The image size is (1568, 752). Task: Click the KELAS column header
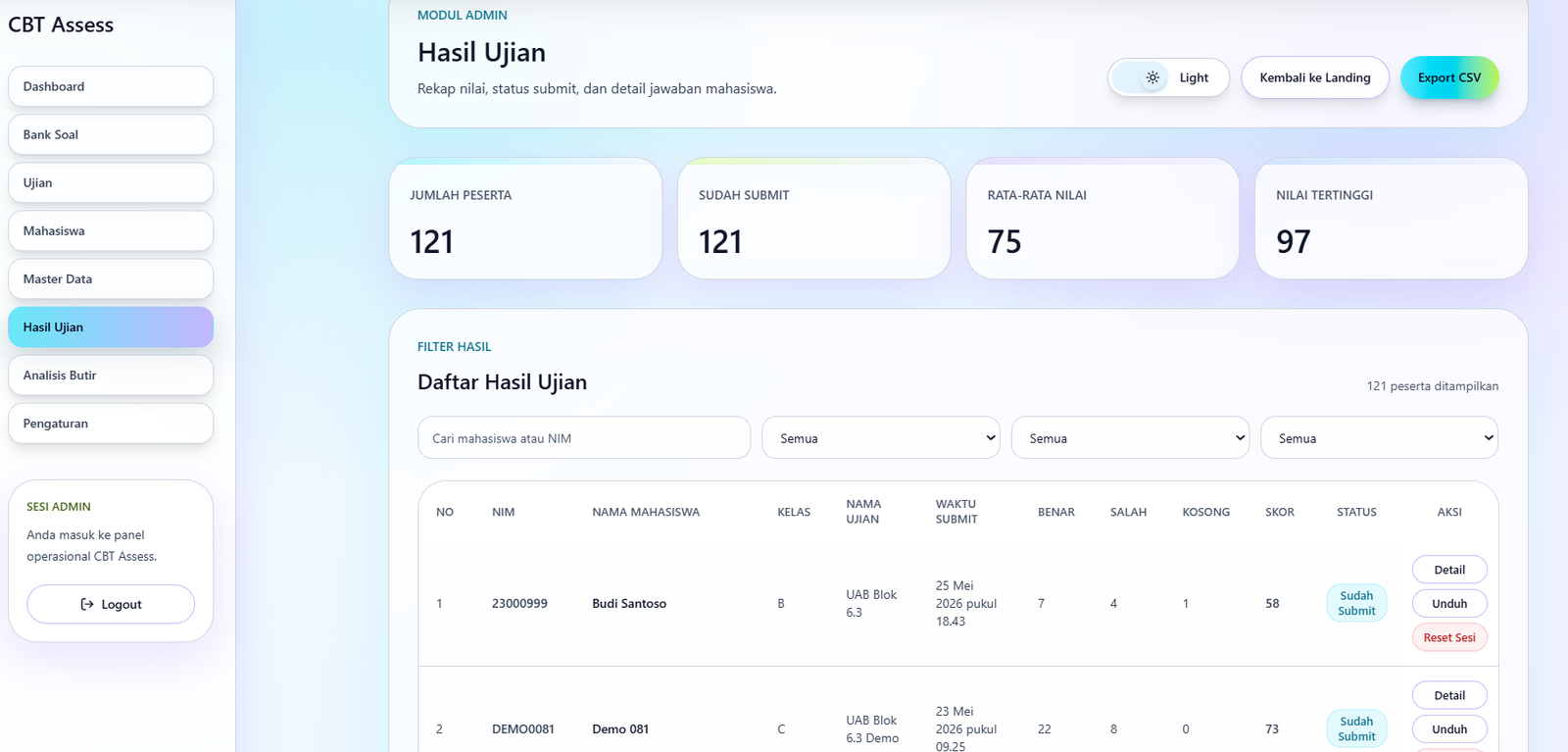pos(794,512)
